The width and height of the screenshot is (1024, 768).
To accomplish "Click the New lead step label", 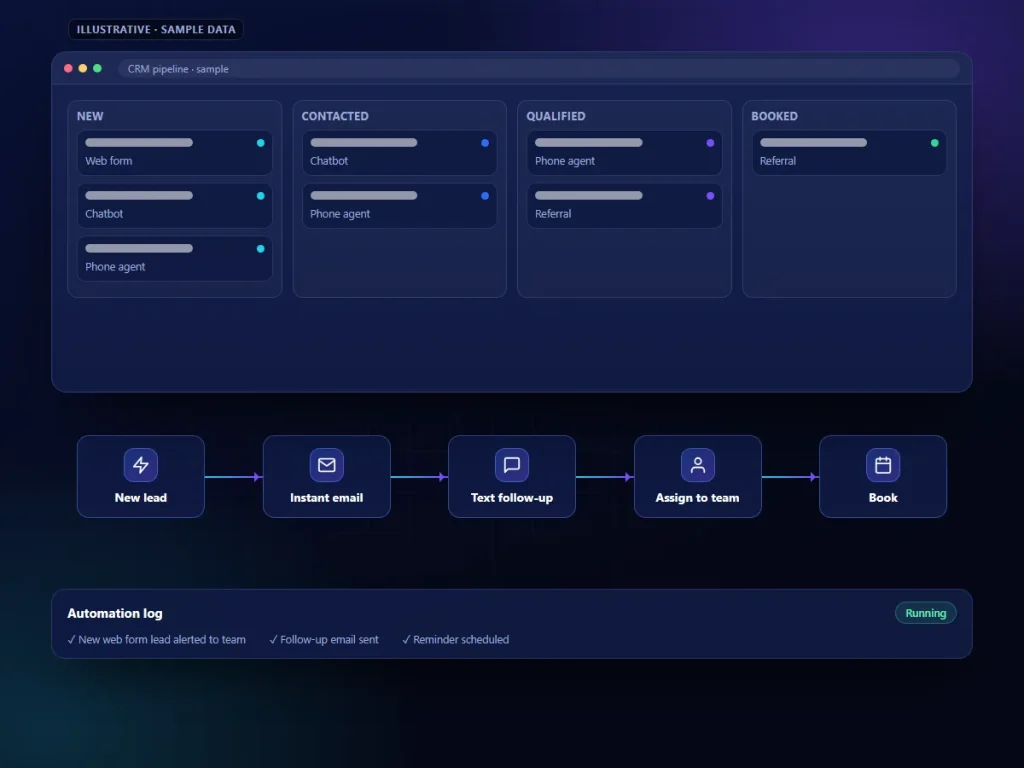I will point(140,498).
